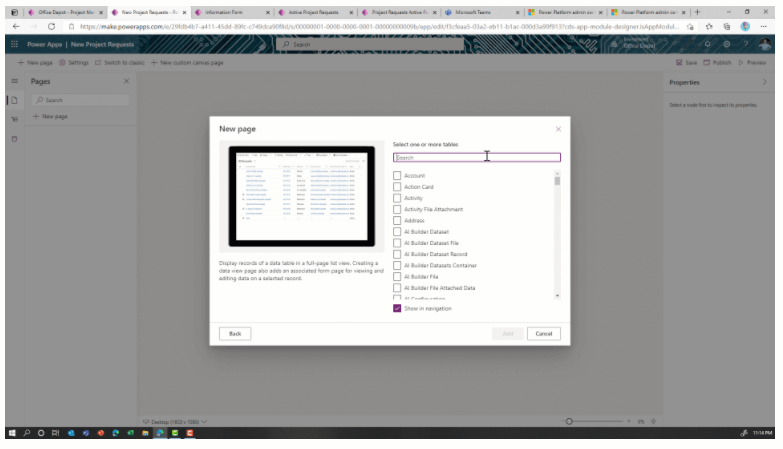
Task: Open the Navigation tree view icon
Action: coord(13,119)
